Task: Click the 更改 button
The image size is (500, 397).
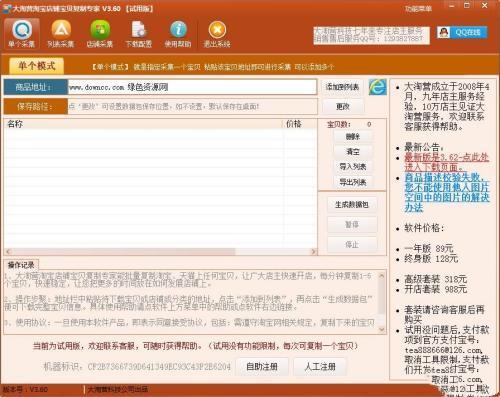Action: pos(342,107)
